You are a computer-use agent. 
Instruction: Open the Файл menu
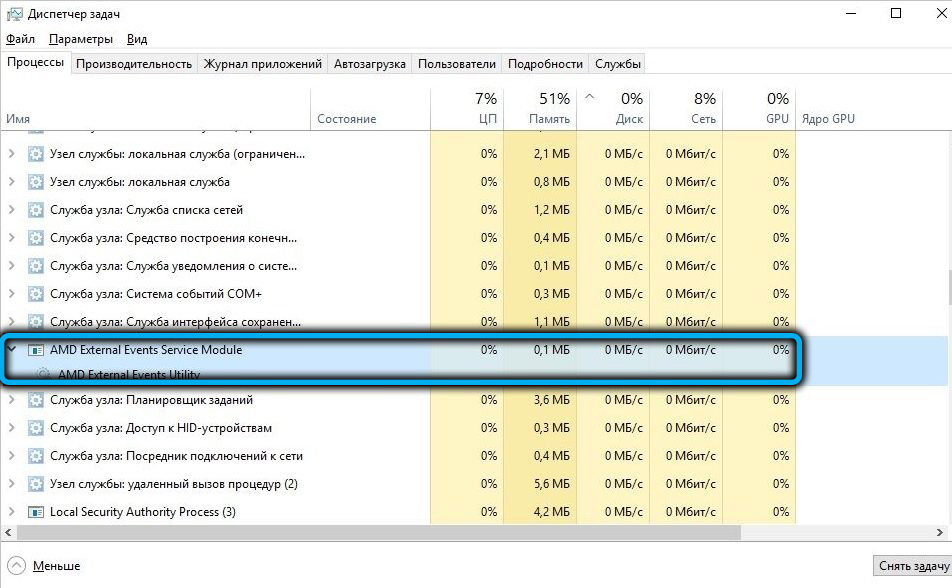[x=20, y=39]
